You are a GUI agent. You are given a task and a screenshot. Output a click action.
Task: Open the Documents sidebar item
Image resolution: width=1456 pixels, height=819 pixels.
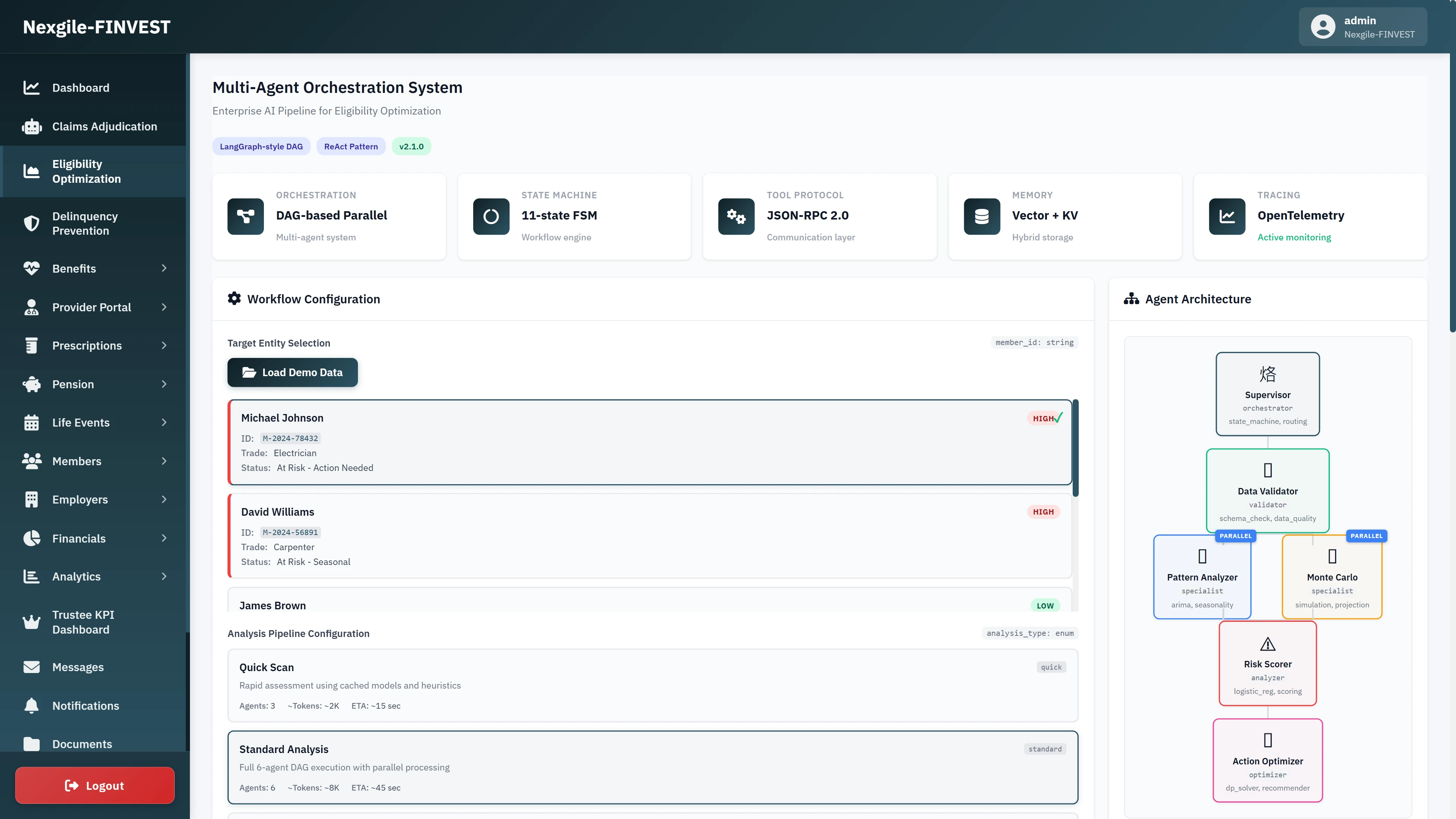[82, 744]
